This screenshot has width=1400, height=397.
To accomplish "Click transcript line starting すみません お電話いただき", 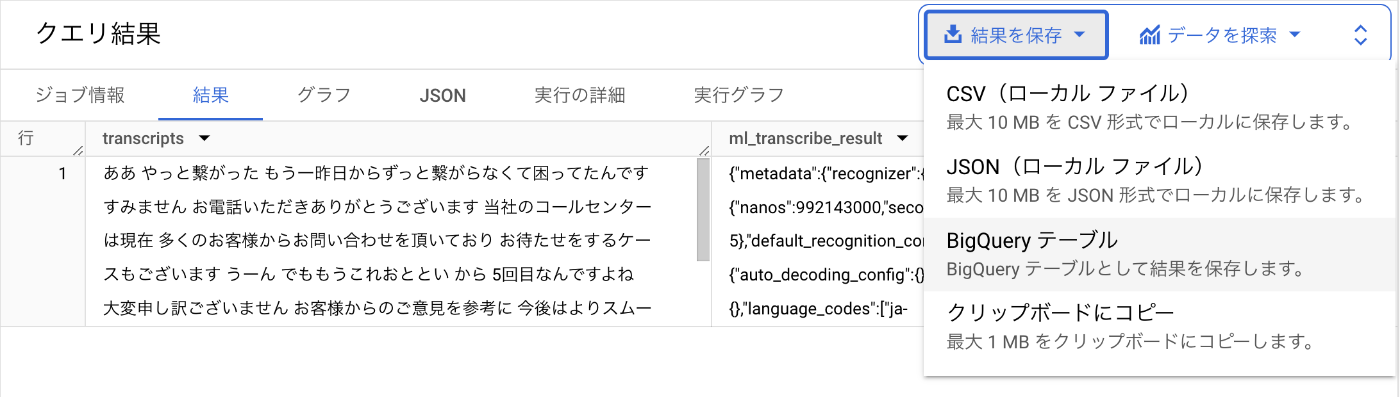I will [378, 208].
